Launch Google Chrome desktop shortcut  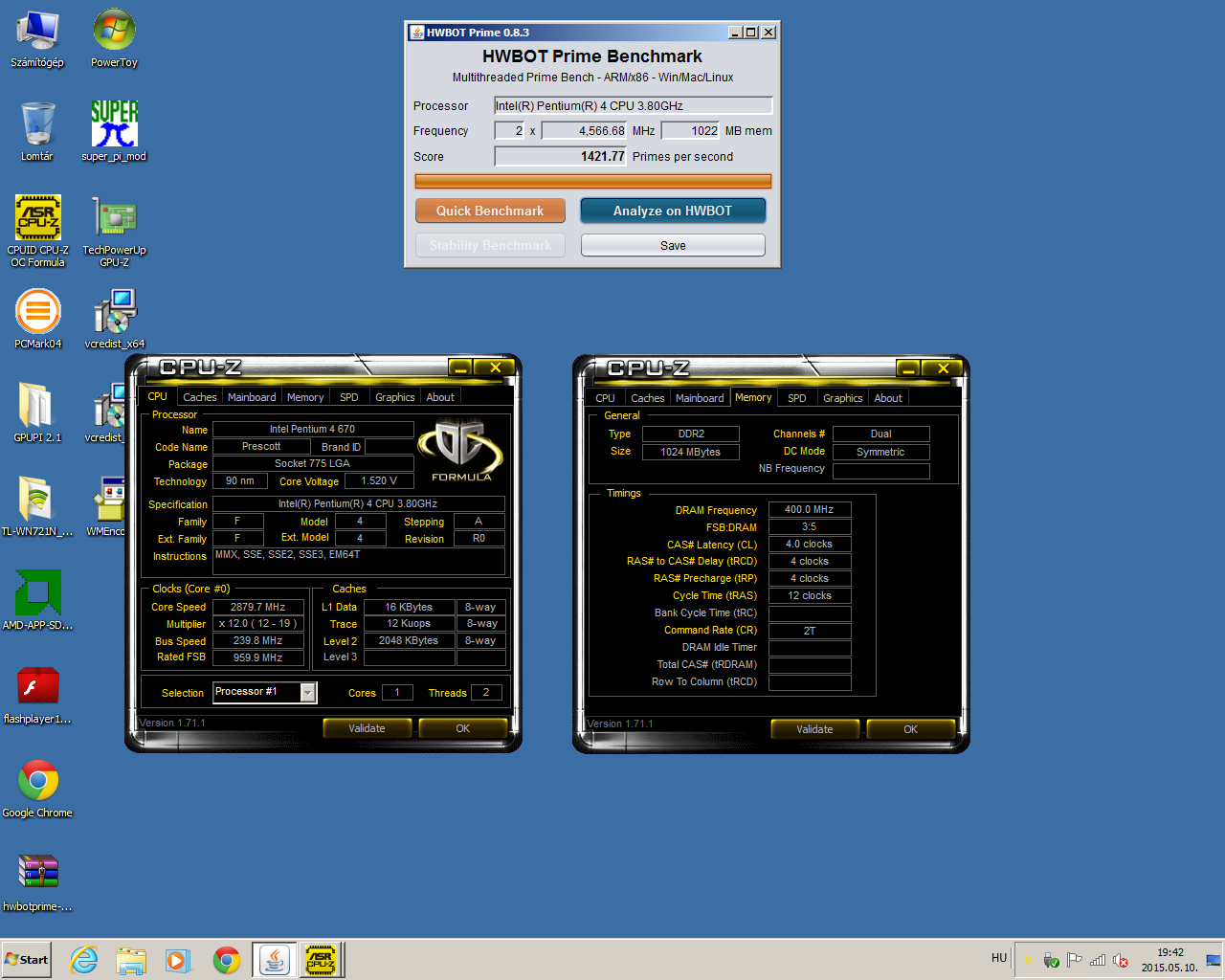point(37,789)
